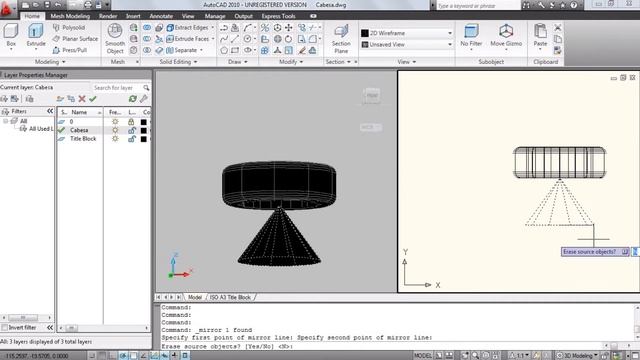640x360 pixels.
Task: Click the Smooth Object tool
Action: click(x=115, y=39)
